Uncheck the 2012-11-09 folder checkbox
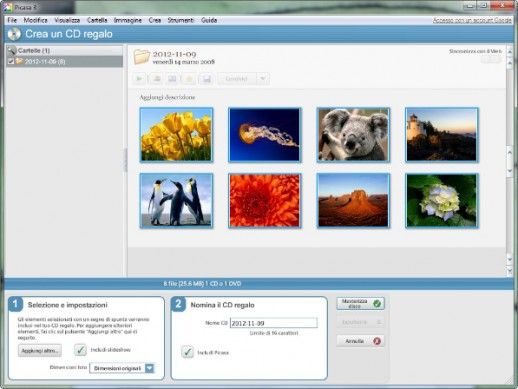Screen dimensions: 518x389 11,61
